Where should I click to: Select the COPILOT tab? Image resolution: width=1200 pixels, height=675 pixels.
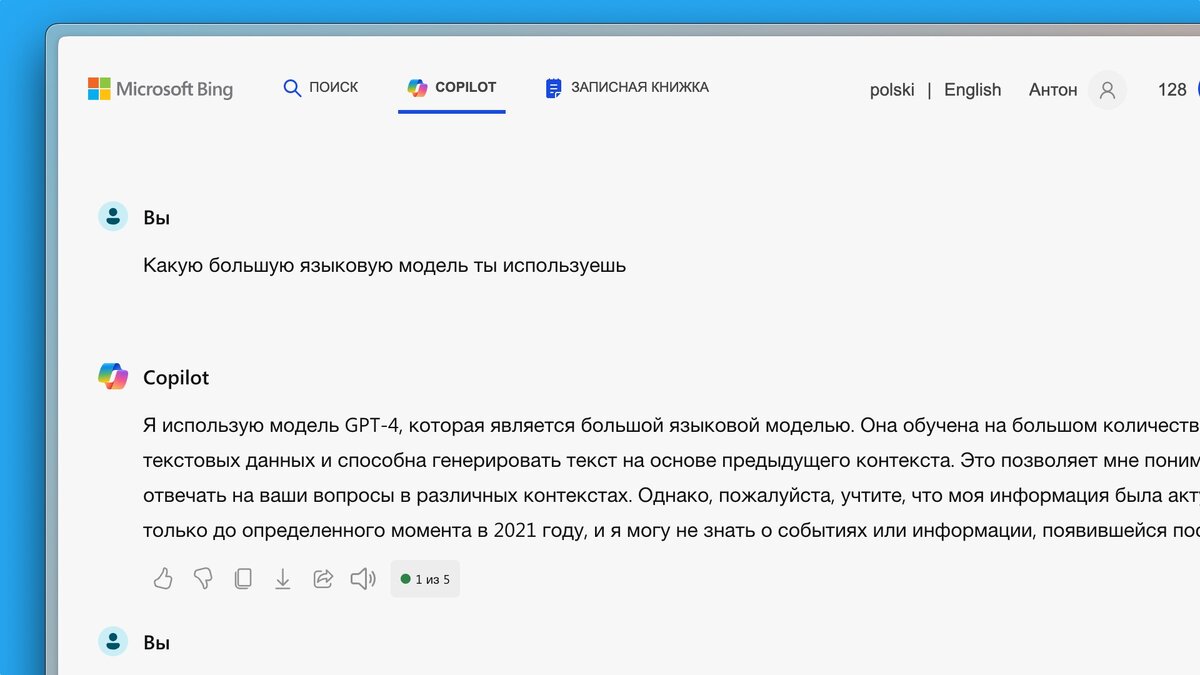coord(452,88)
